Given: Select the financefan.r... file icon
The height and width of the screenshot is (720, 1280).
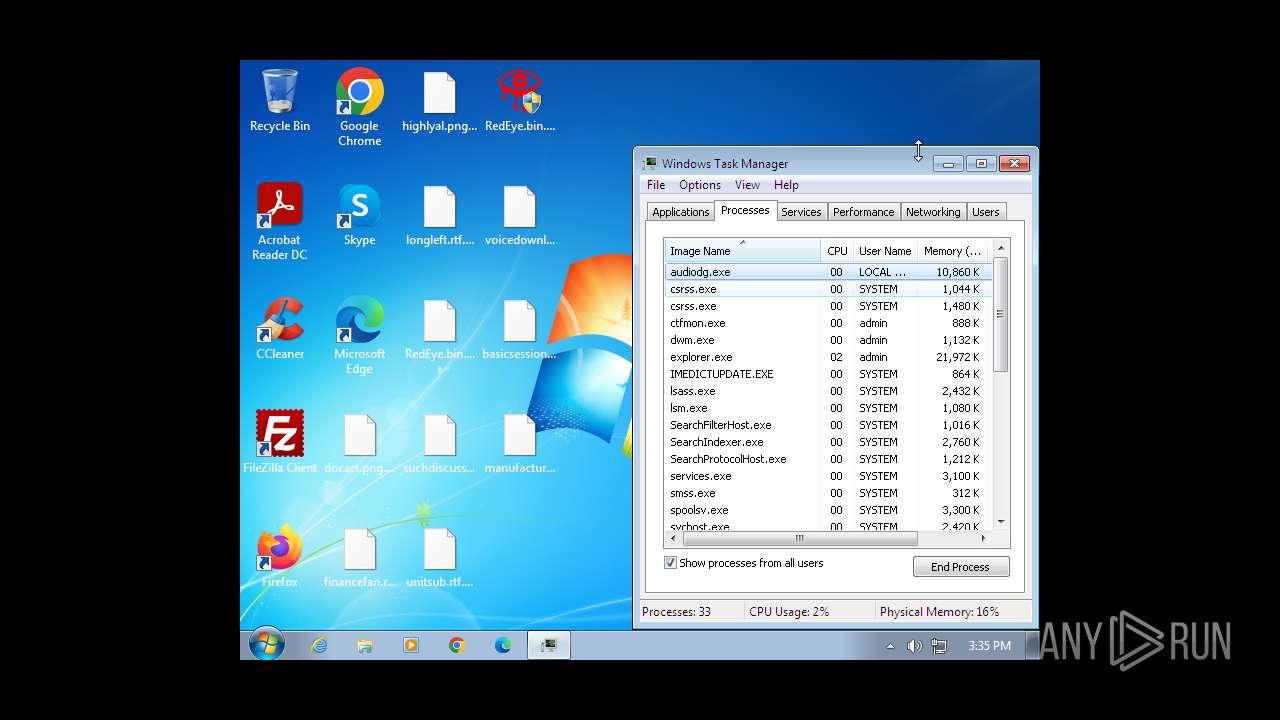Looking at the screenshot, I should point(359,556).
